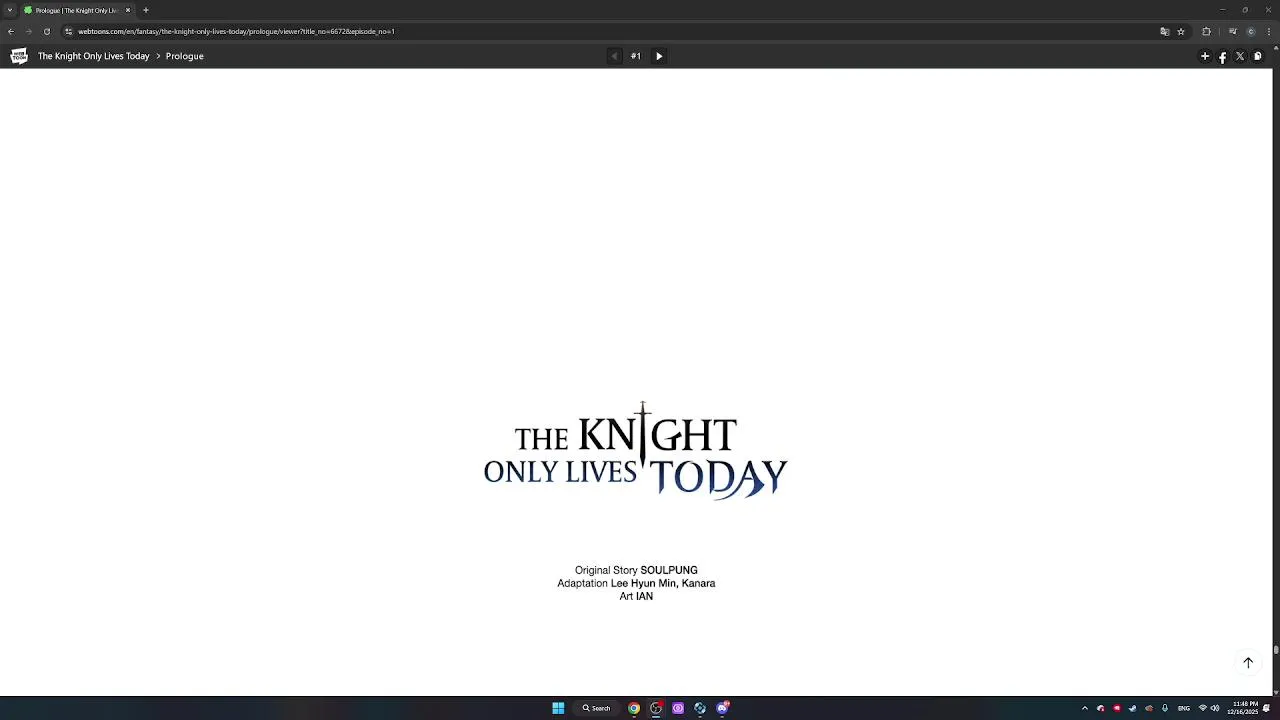The width and height of the screenshot is (1280, 720).
Task: Click the episode #1 indicator
Action: tap(636, 56)
